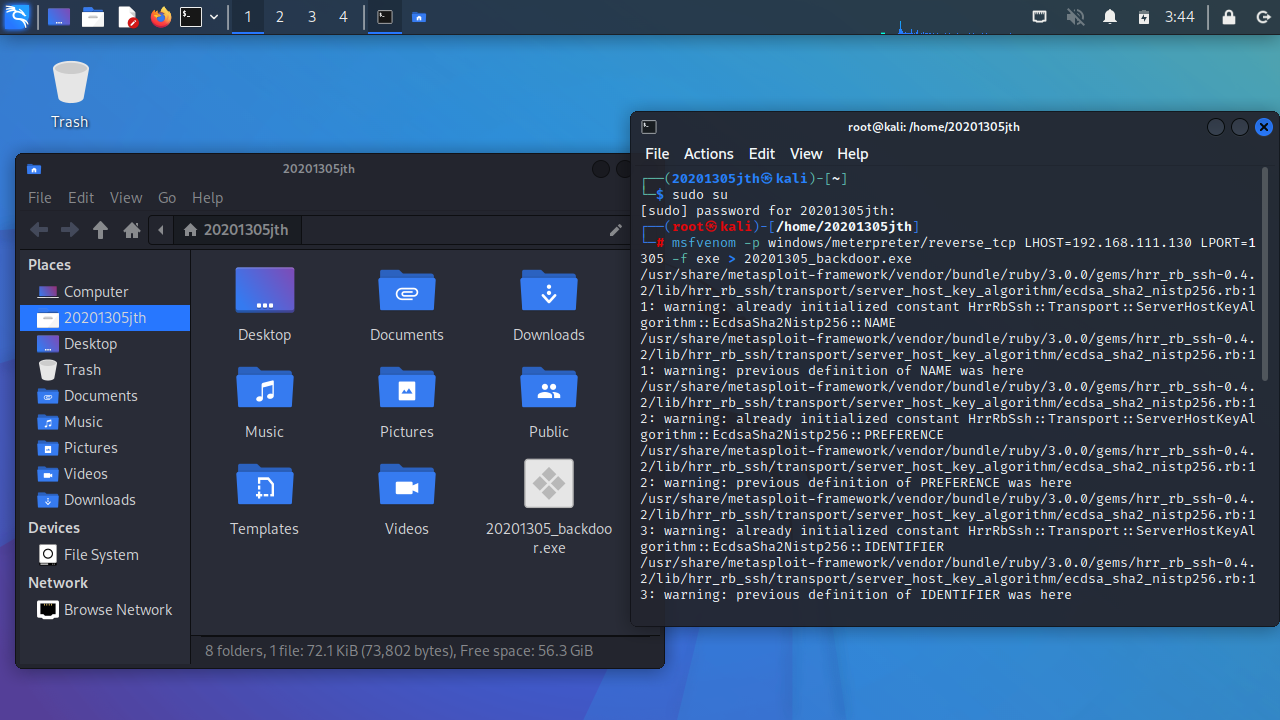Select Videos in the Places sidebar
This screenshot has width=1280, height=720.
[105, 474]
